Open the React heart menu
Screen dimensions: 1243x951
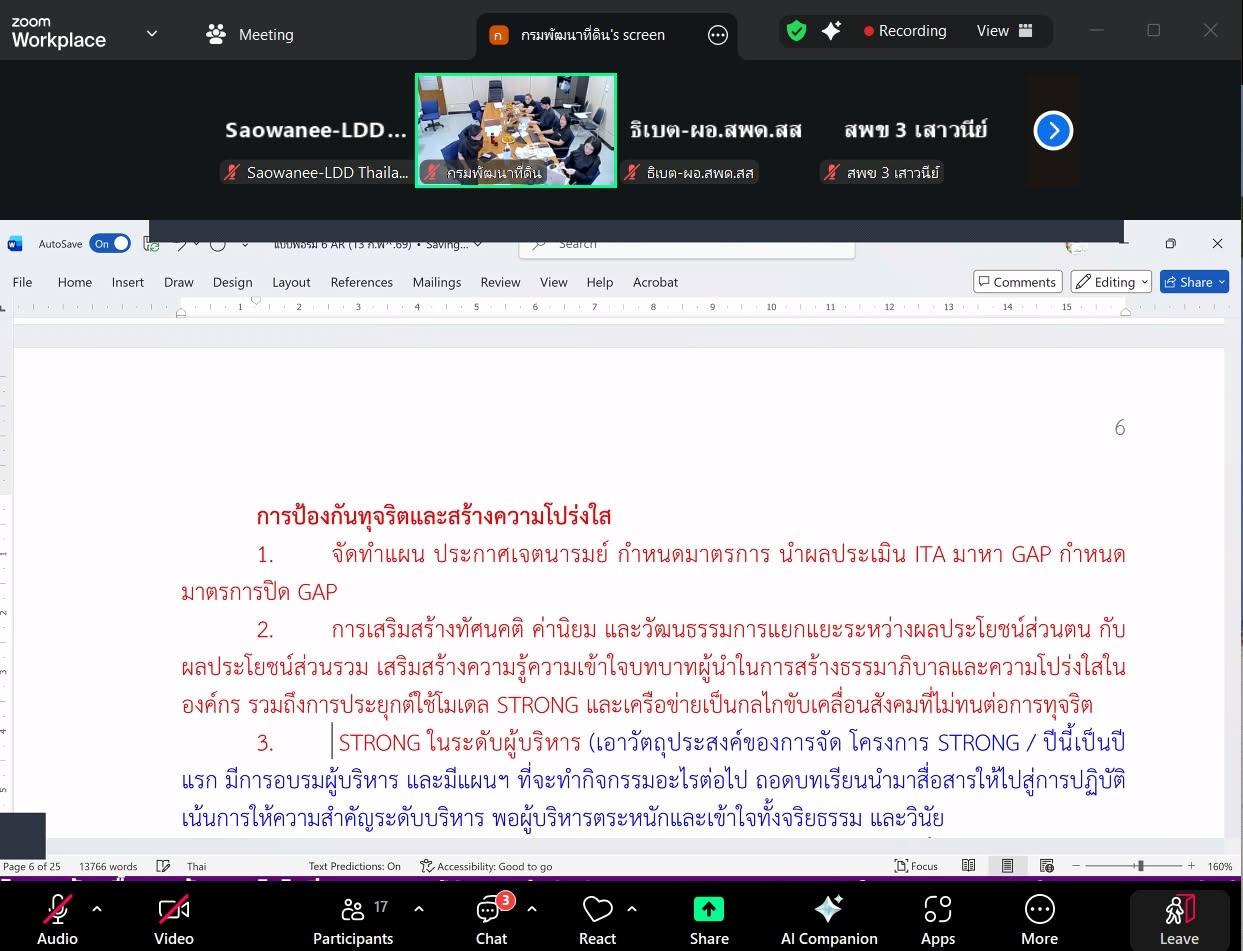click(597, 919)
